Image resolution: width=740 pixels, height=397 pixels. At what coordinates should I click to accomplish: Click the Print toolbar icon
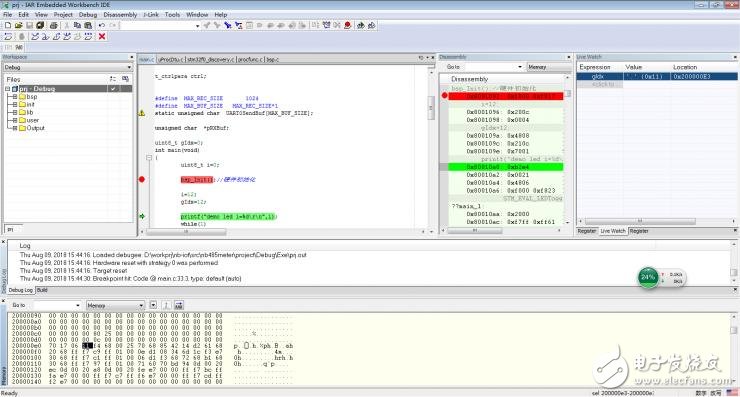click(53, 25)
